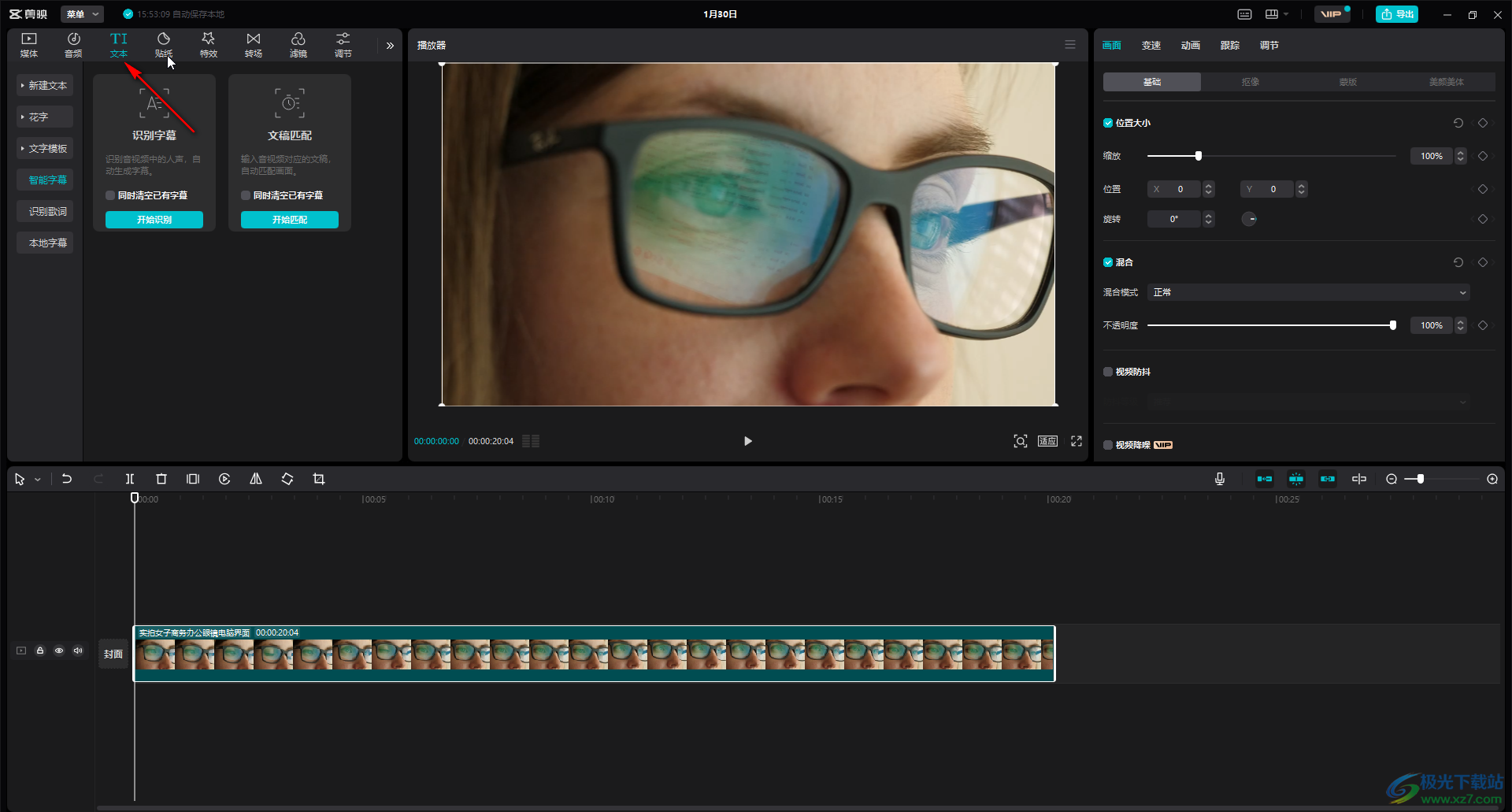
Task: Zoom out timeline with minus icon
Action: coord(1392,479)
